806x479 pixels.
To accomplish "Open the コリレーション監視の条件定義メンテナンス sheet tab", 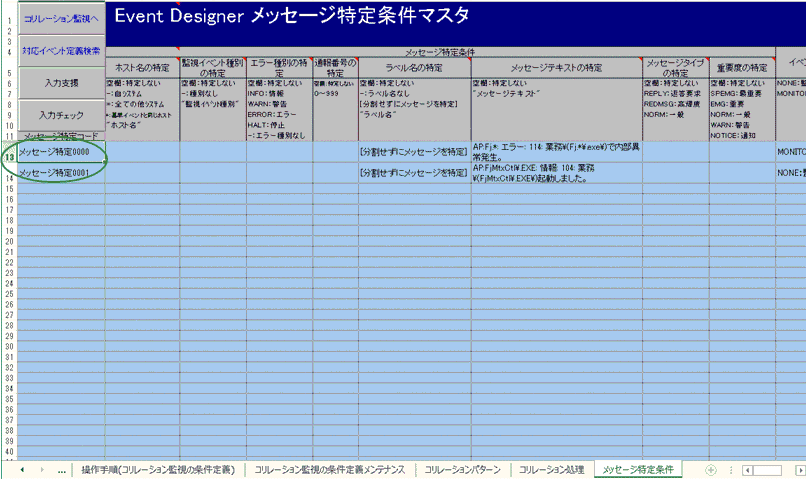I will click(329, 470).
